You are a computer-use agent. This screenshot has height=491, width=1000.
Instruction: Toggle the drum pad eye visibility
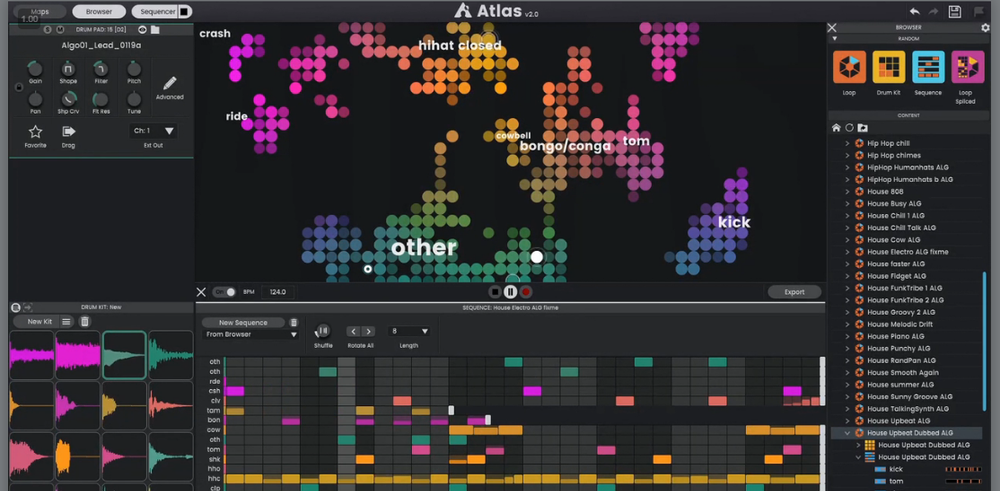pos(142,29)
